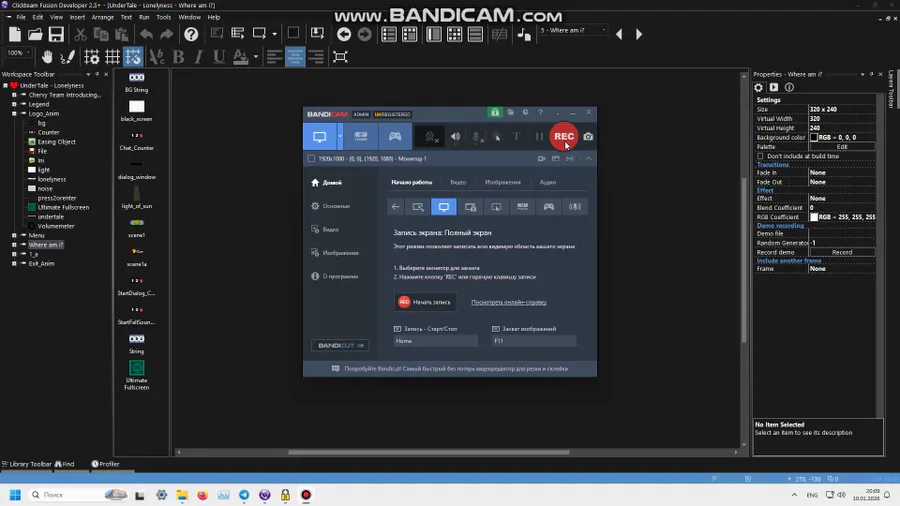
Task: Open the Insert menu
Action: (77, 17)
